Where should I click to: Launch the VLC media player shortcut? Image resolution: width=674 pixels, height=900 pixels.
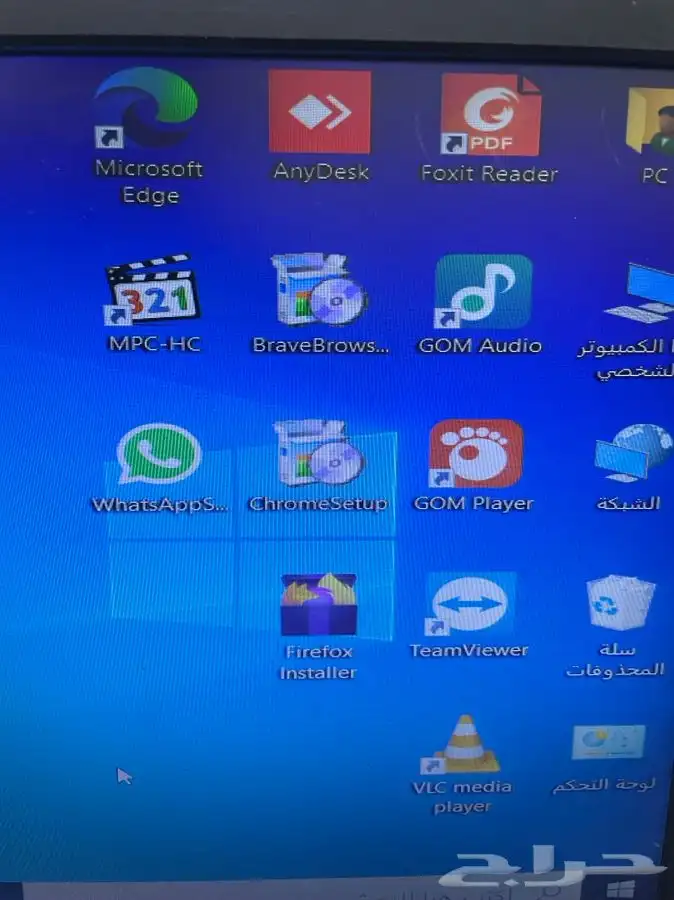click(463, 745)
